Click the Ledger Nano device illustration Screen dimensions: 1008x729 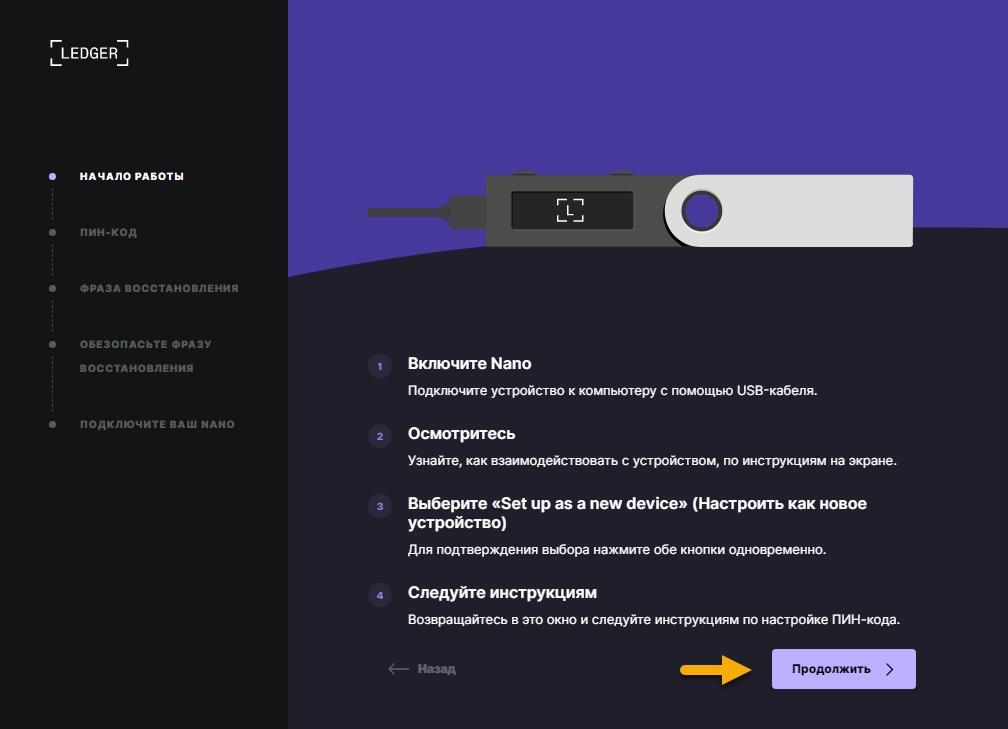(x=640, y=210)
